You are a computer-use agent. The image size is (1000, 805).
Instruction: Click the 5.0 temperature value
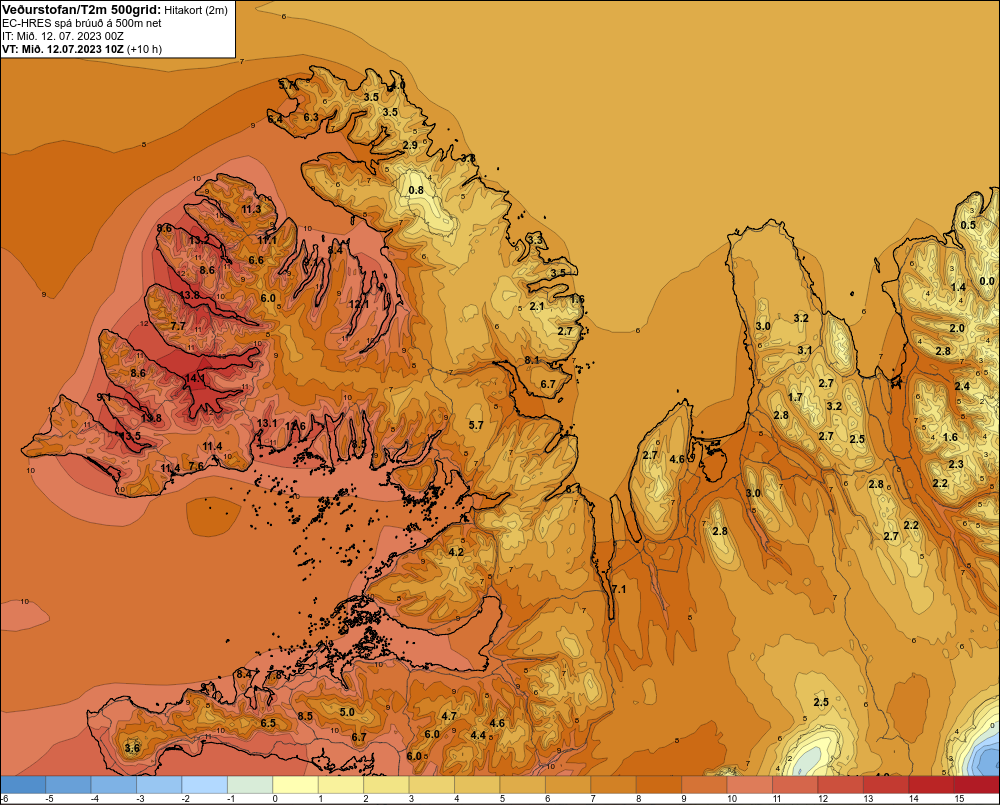(x=347, y=712)
